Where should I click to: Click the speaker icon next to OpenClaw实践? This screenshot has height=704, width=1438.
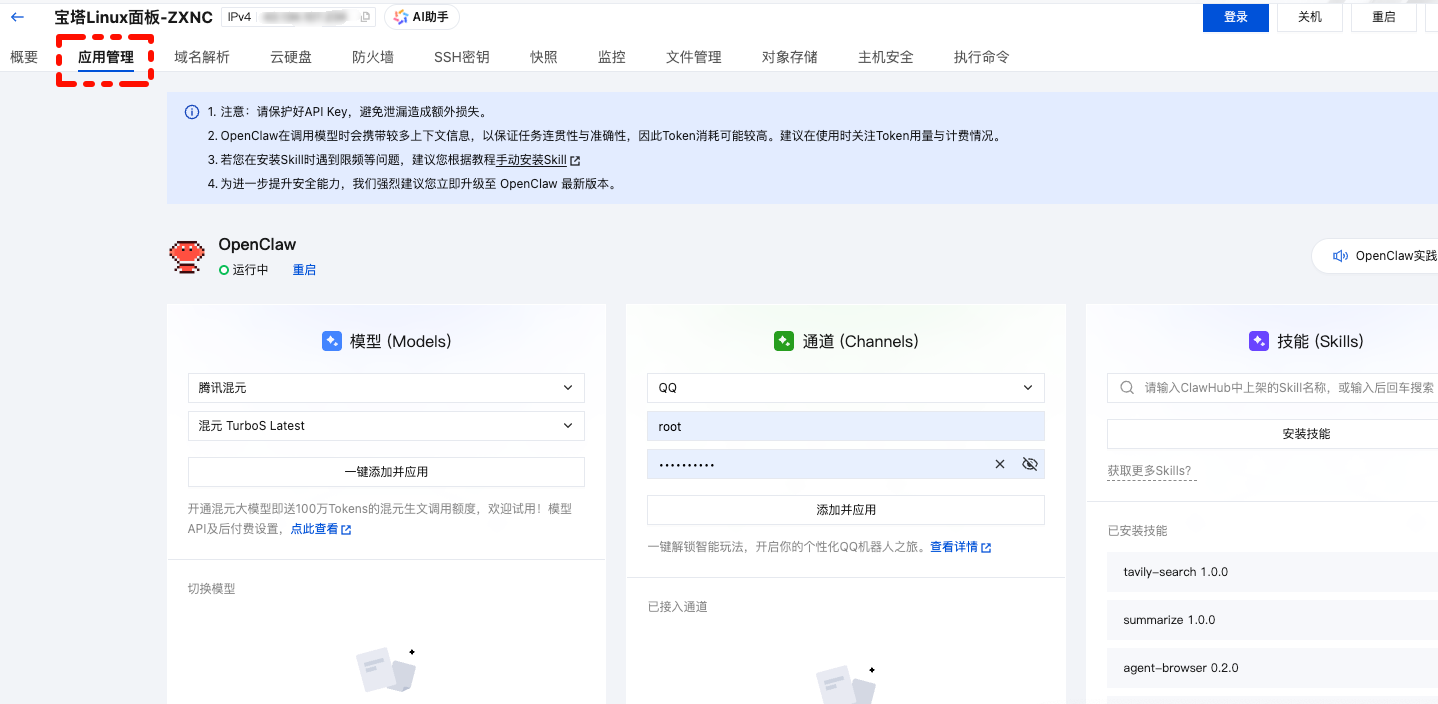point(1341,255)
